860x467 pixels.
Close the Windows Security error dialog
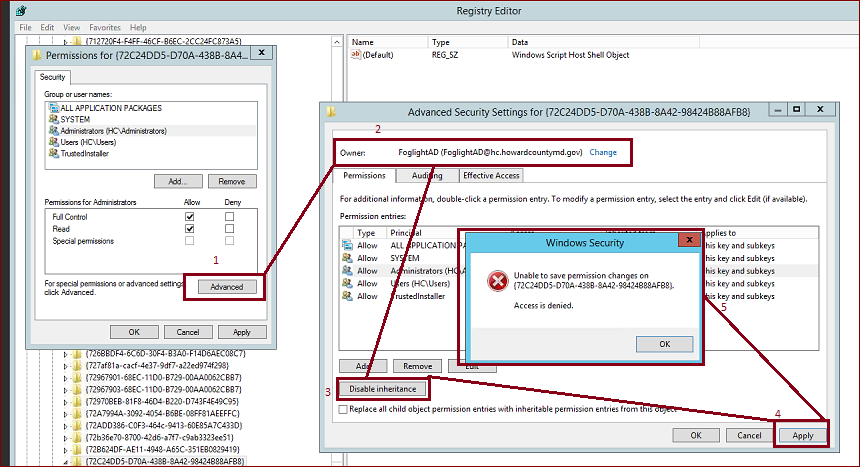coord(689,240)
